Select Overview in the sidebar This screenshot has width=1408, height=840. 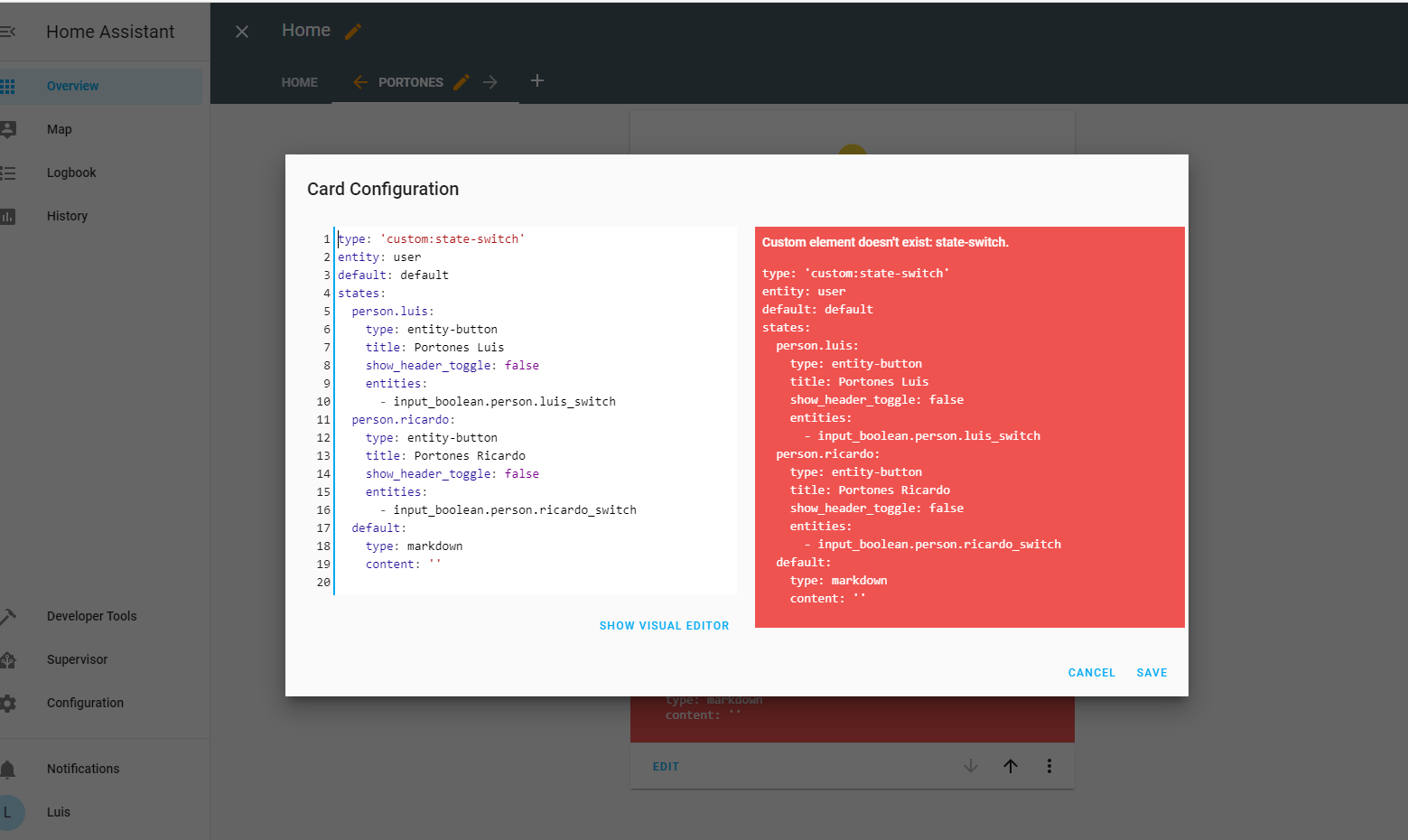(72, 86)
